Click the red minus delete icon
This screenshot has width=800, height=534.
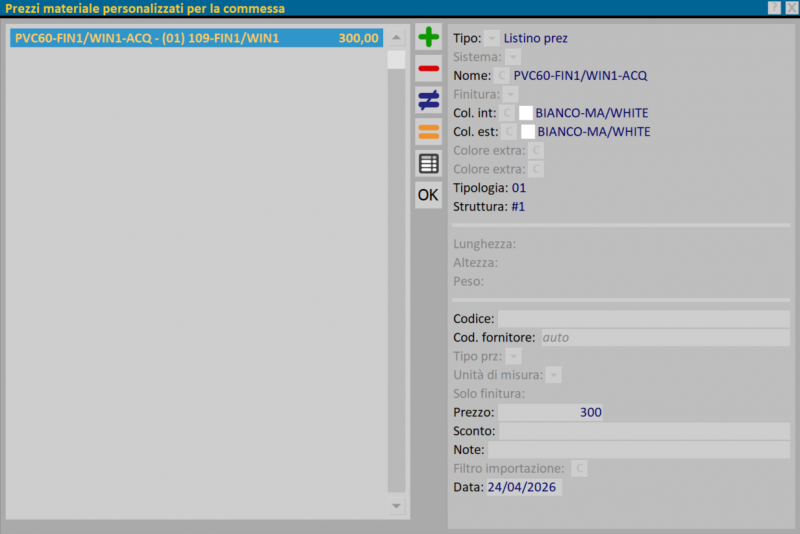[x=428, y=69]
